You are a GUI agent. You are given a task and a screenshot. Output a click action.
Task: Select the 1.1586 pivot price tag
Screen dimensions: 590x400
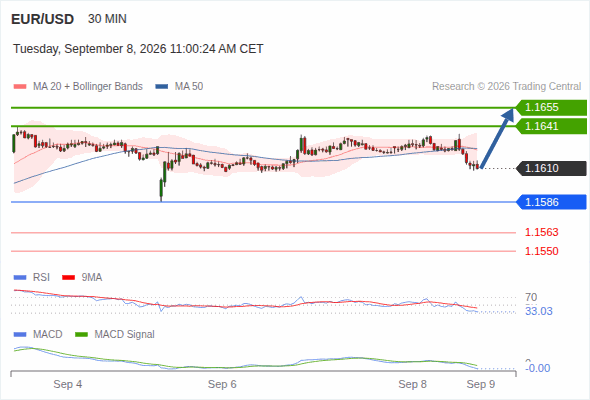551,202
